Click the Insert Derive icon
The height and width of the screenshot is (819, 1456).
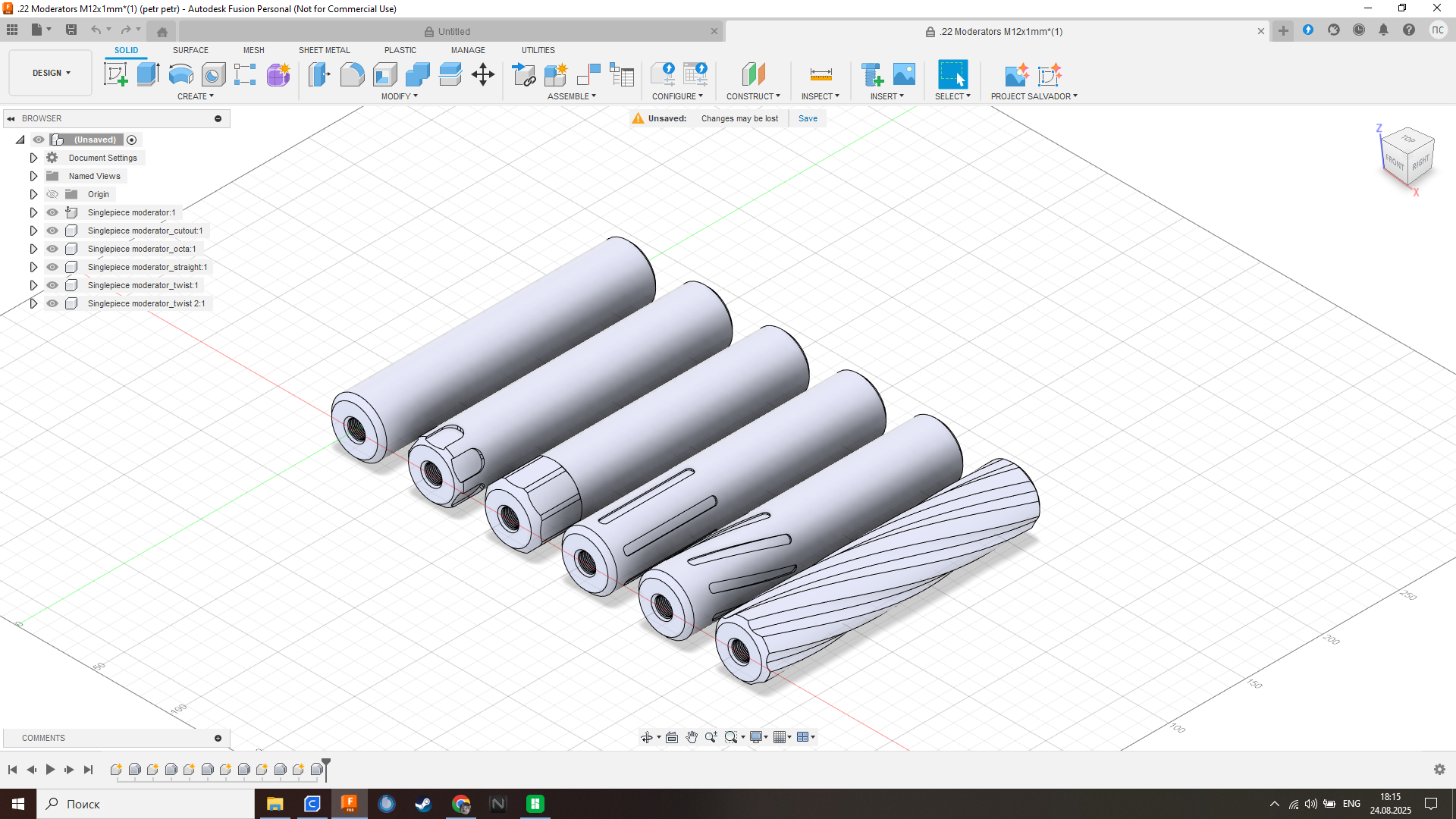coord(872,74)
